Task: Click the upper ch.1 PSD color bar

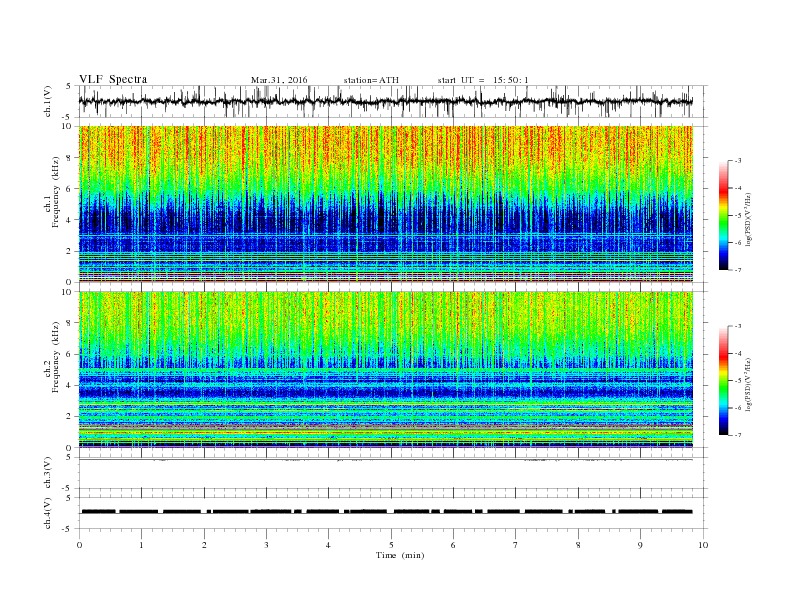Action: tap(723, 215)
